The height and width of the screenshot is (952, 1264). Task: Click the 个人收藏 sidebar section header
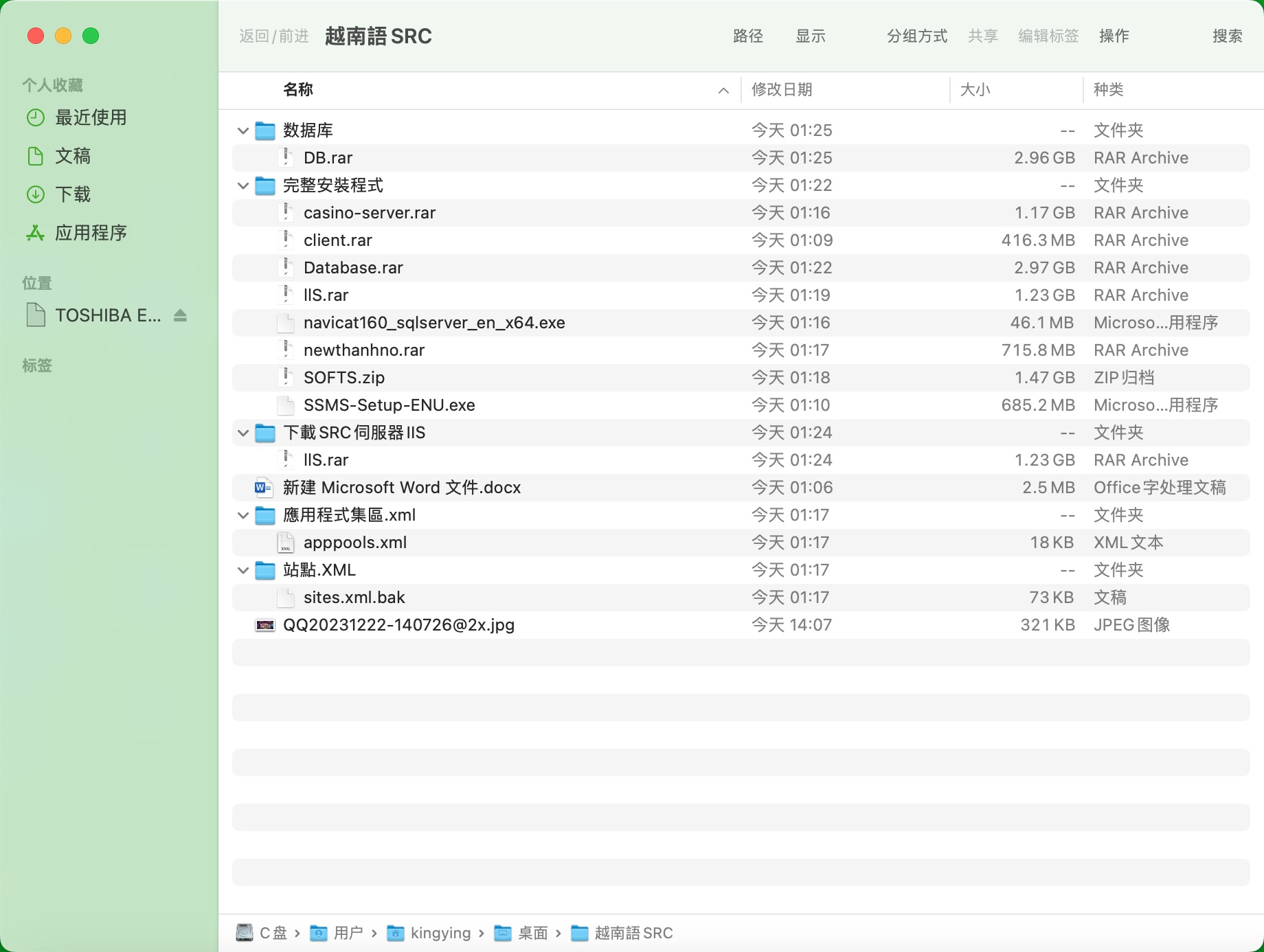52,85
